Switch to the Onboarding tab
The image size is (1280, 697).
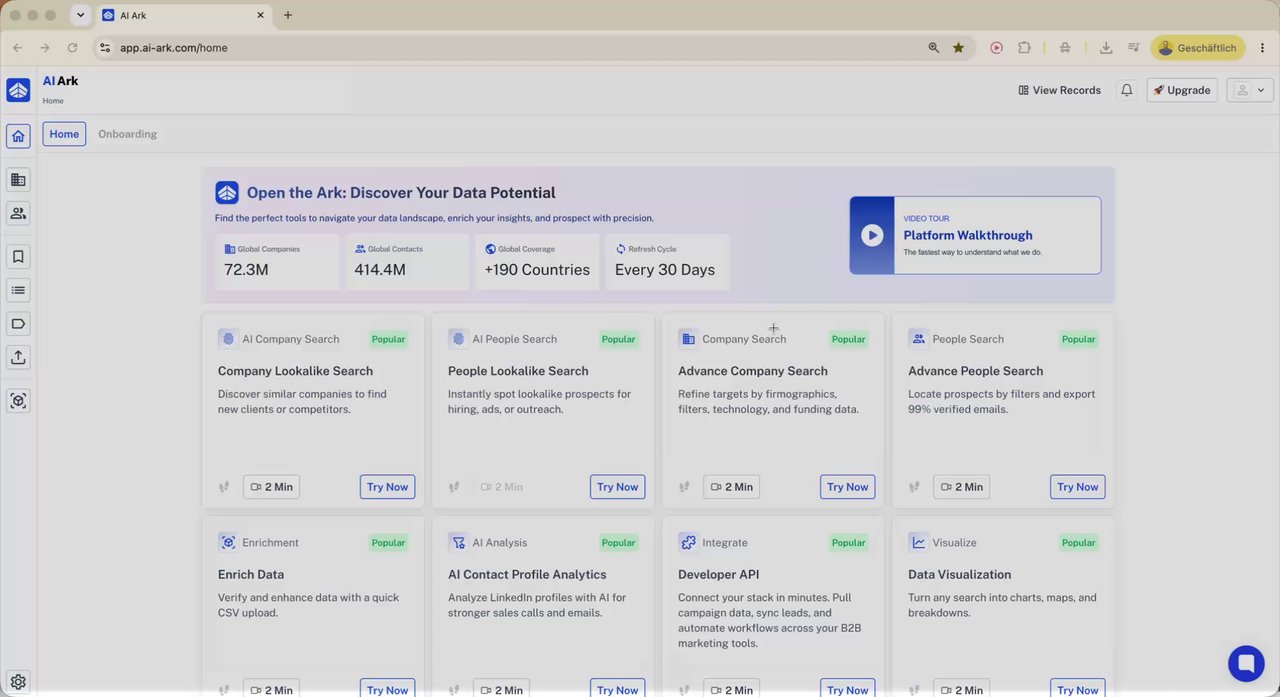(127, 134)
